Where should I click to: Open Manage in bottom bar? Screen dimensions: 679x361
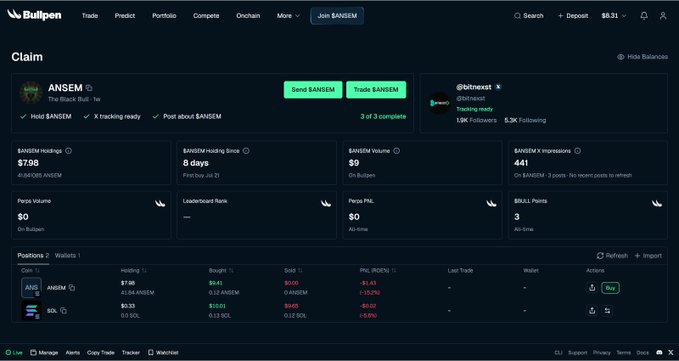pos(44,353)
